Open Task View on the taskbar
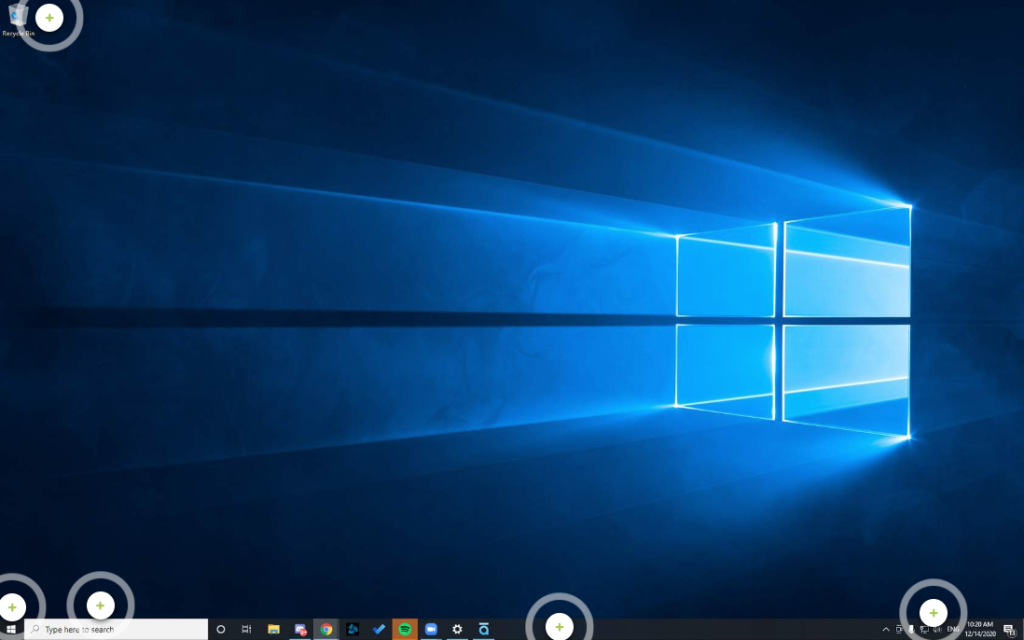 point(247,630)
